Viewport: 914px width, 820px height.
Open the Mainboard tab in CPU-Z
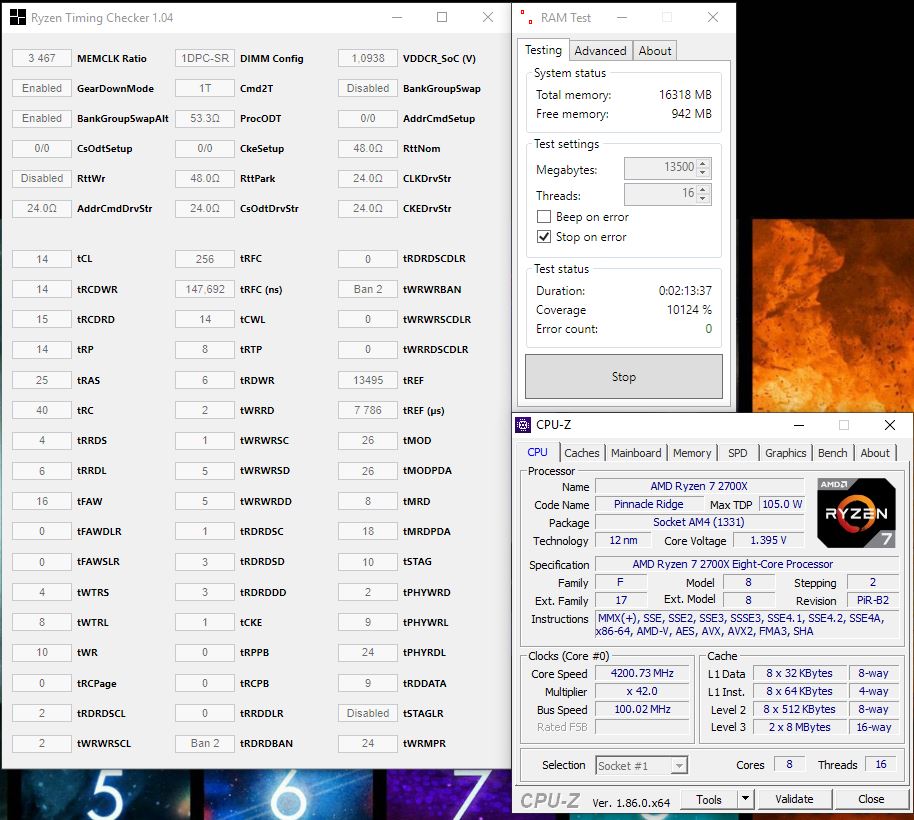[x=636, y=453]
